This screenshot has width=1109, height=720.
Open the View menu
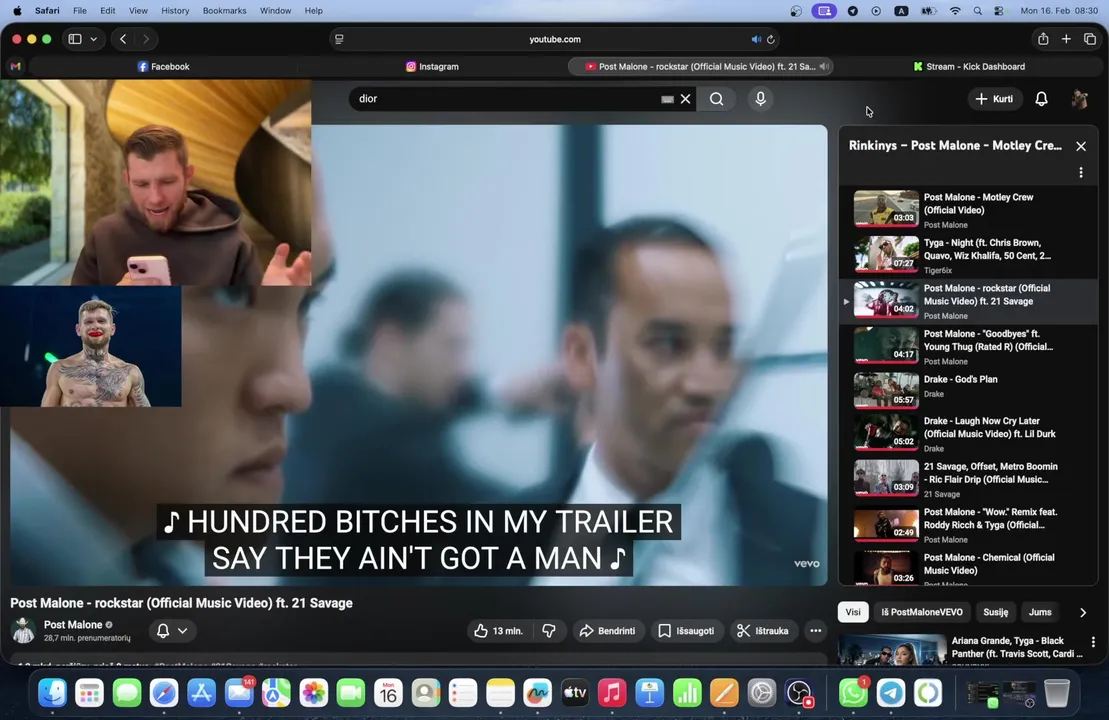pos(138,11)
